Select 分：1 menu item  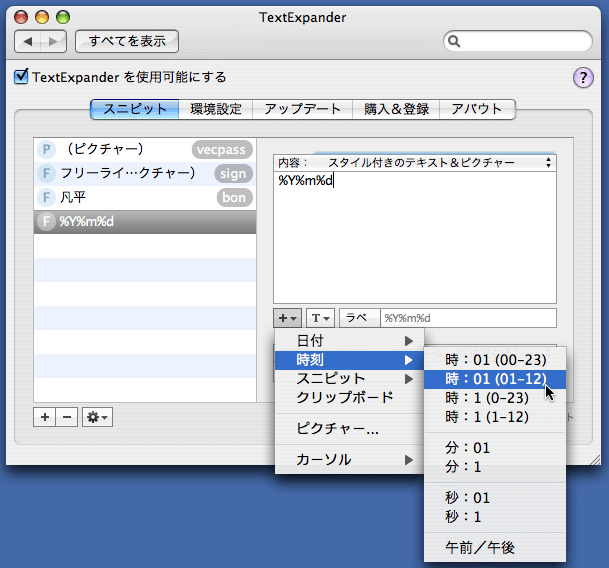coord(495,467)
